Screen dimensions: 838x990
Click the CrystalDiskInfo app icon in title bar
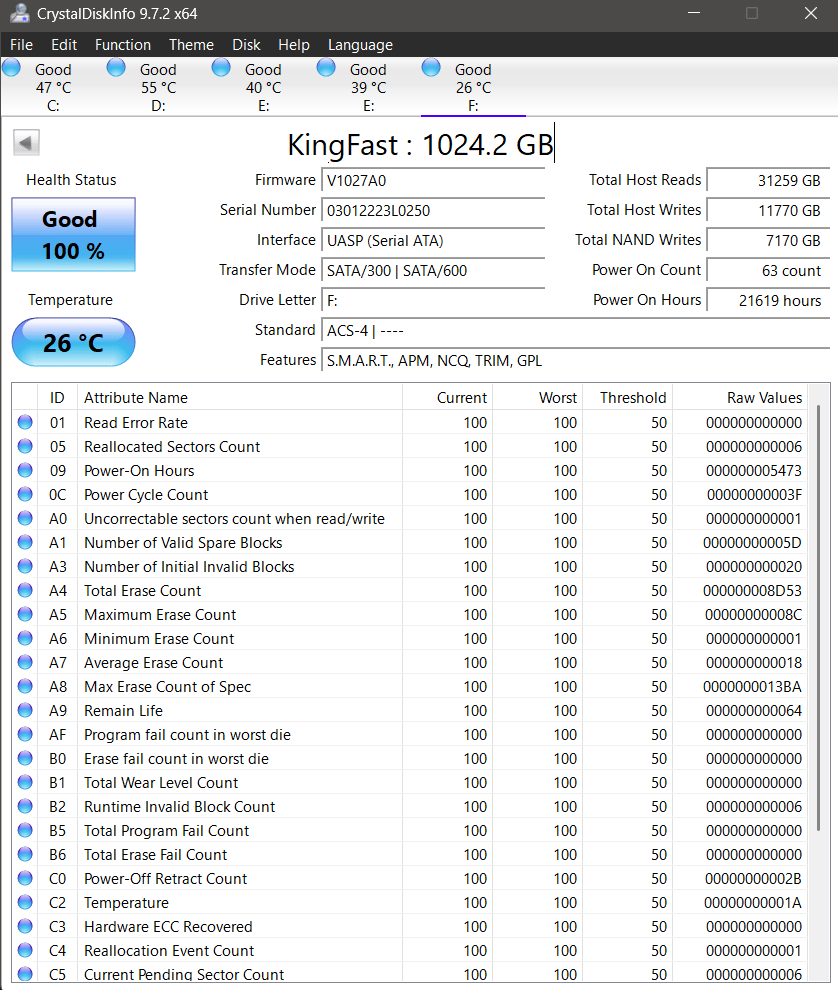click(x=20, y=13)
